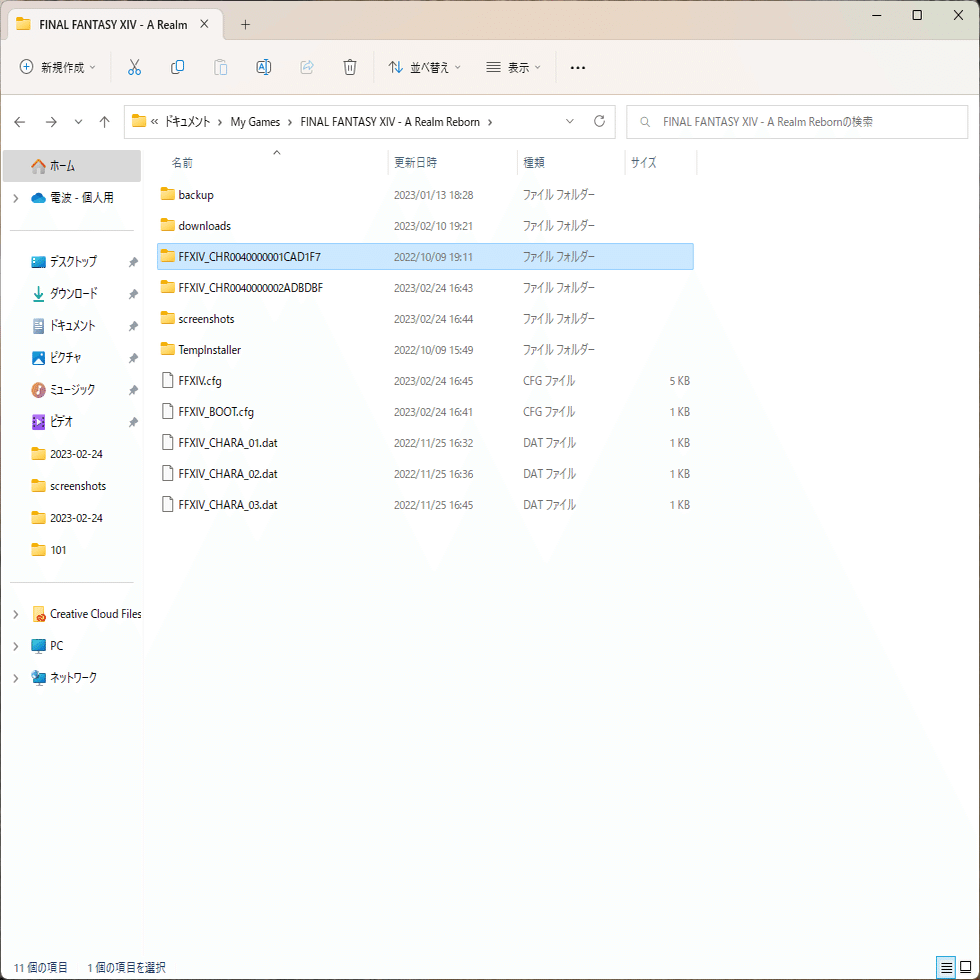Screen dimensions: 980x980
Task: Sort by サイズ column header
Action: tap(644, 162)
